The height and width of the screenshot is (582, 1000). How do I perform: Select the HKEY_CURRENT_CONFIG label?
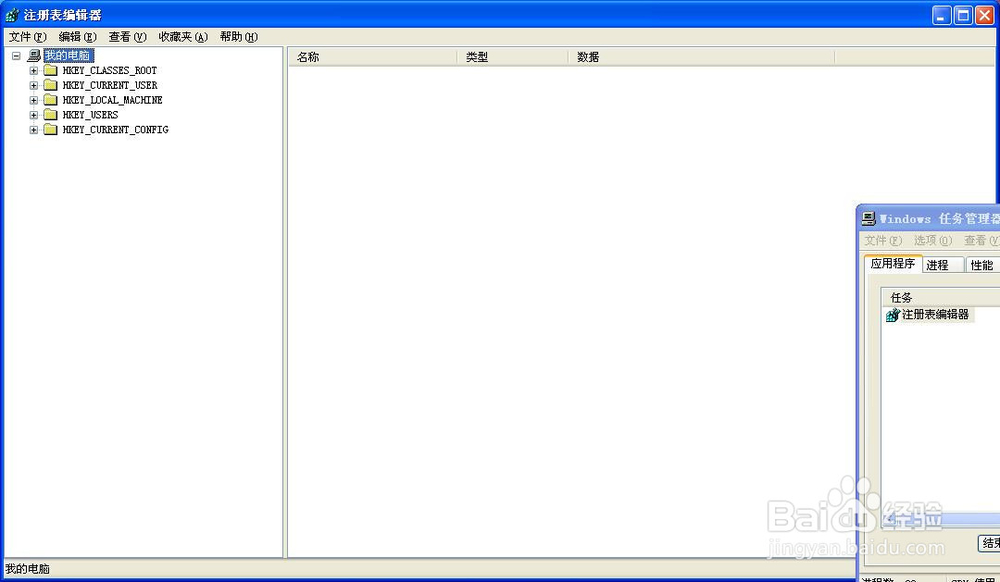(115, 130)
